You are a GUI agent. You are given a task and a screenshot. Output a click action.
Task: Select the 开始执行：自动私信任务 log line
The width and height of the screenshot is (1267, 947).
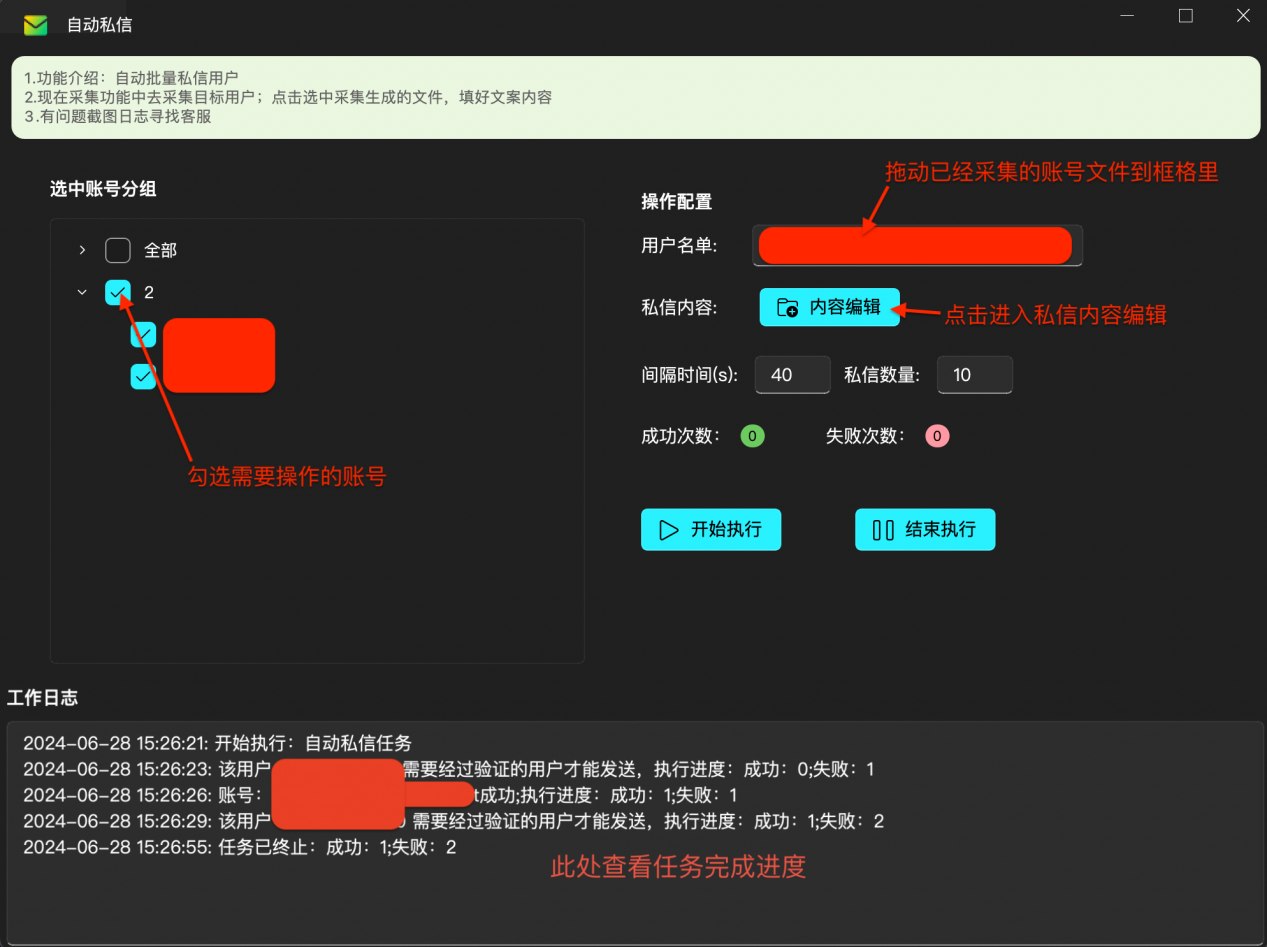click(x=217, y=744)
